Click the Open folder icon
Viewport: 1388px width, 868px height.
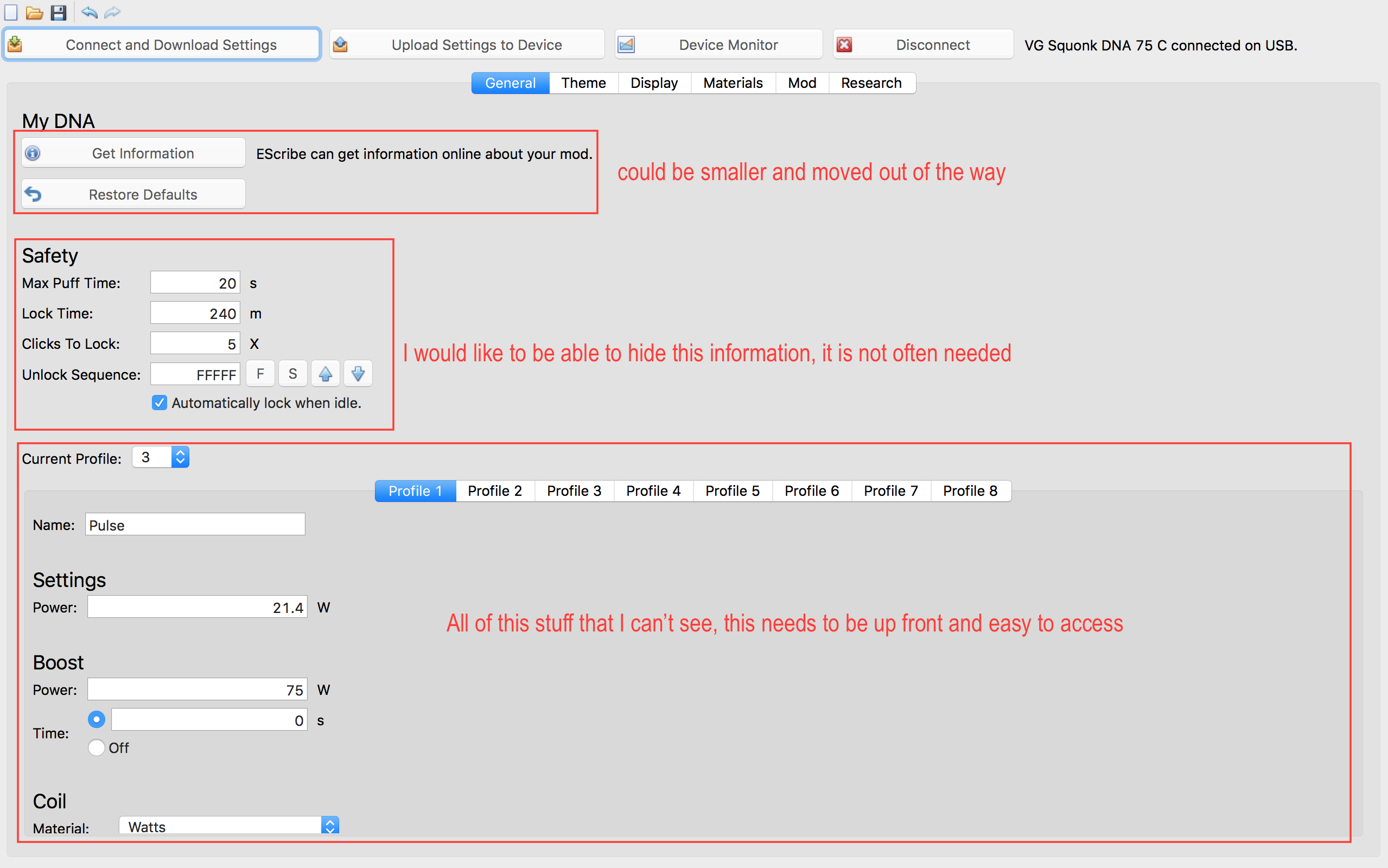pos(34,12)
